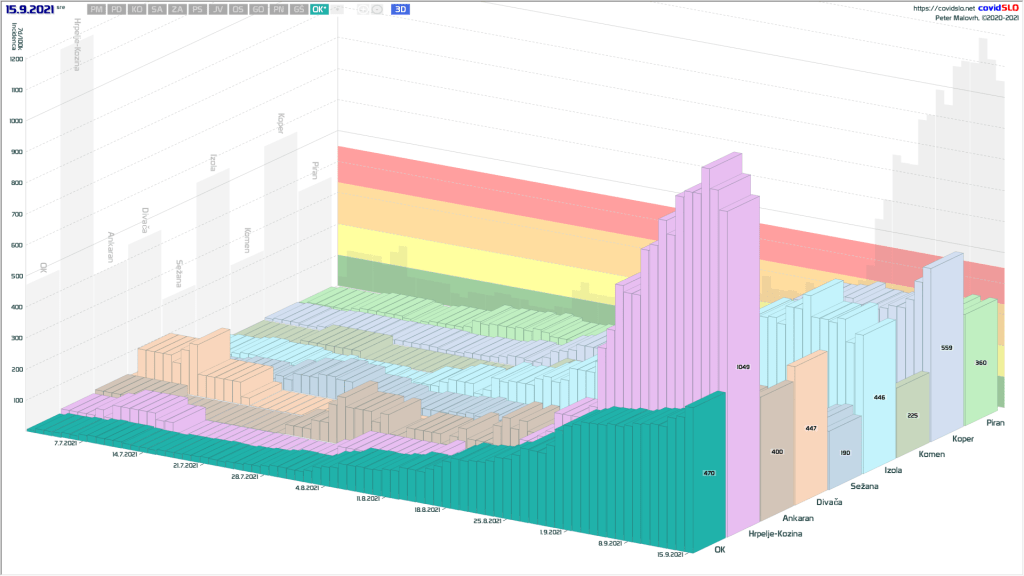Click the Koper axis label

point(964,438)
